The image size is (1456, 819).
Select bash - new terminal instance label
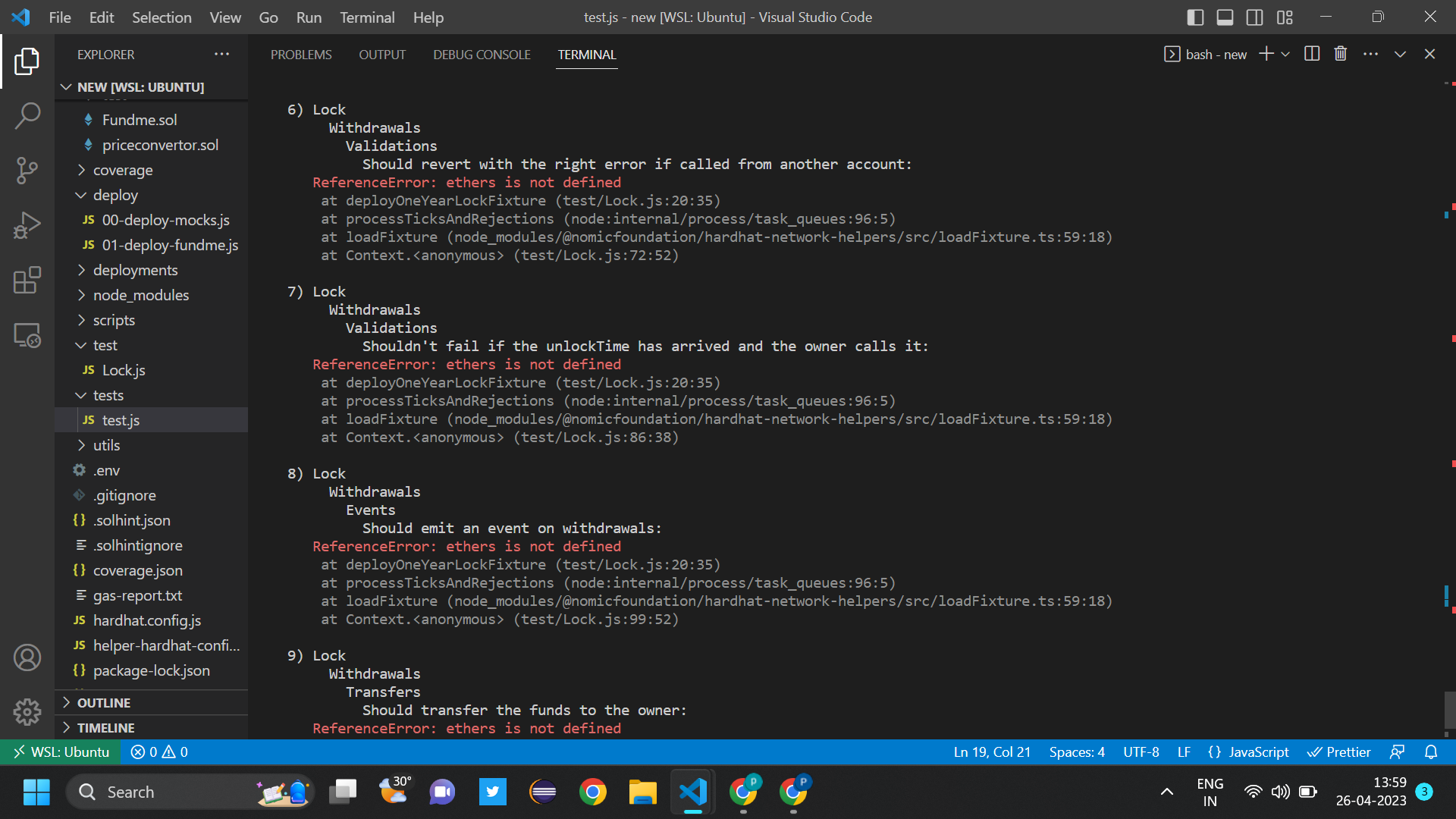click(x=1206, y=54)
